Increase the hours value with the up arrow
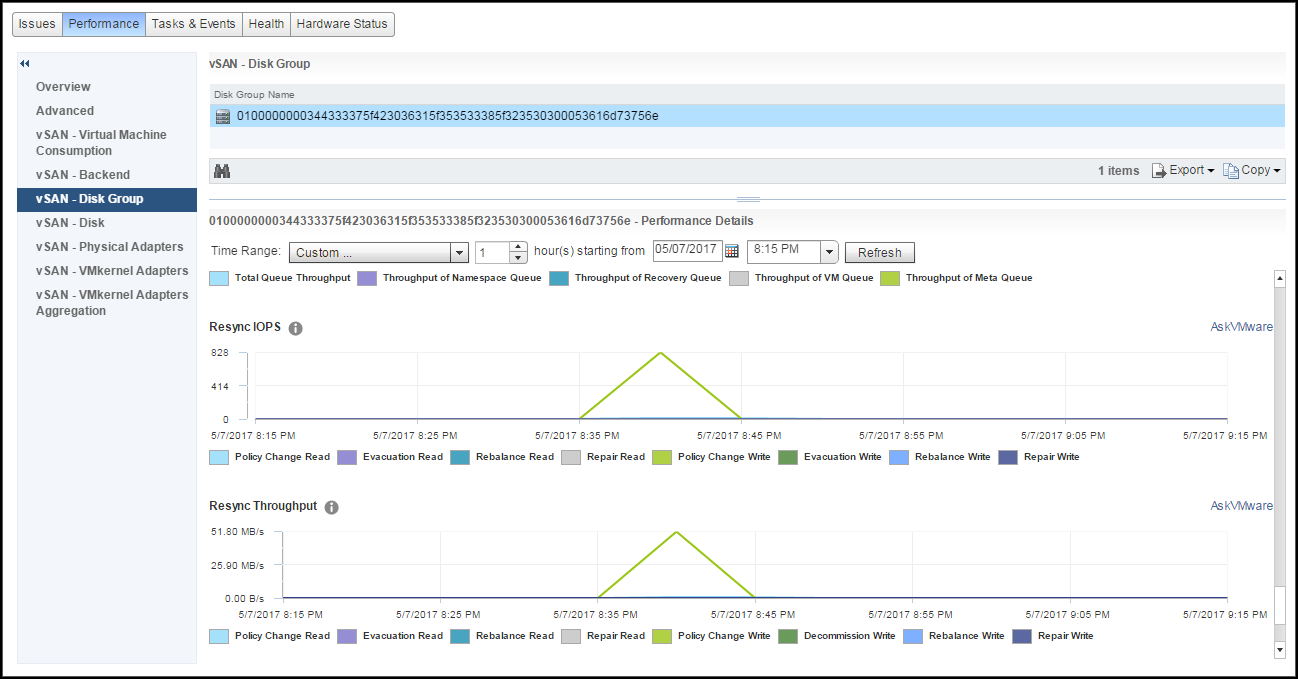The height and width of the screenshot is (679, 1298). coord(519,247)
